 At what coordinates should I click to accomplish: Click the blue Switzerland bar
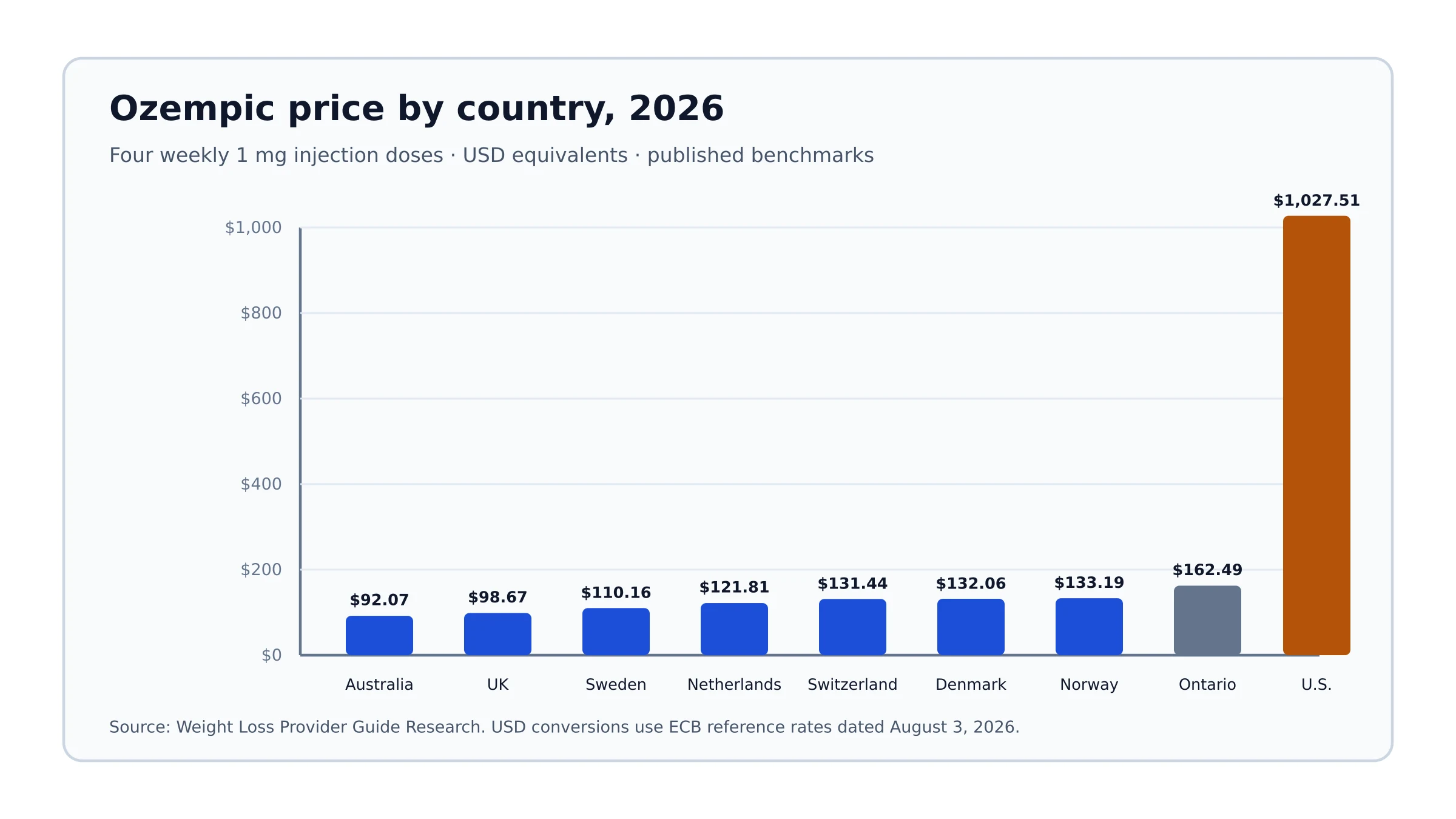pyautogui.click(x=852, y=627)
